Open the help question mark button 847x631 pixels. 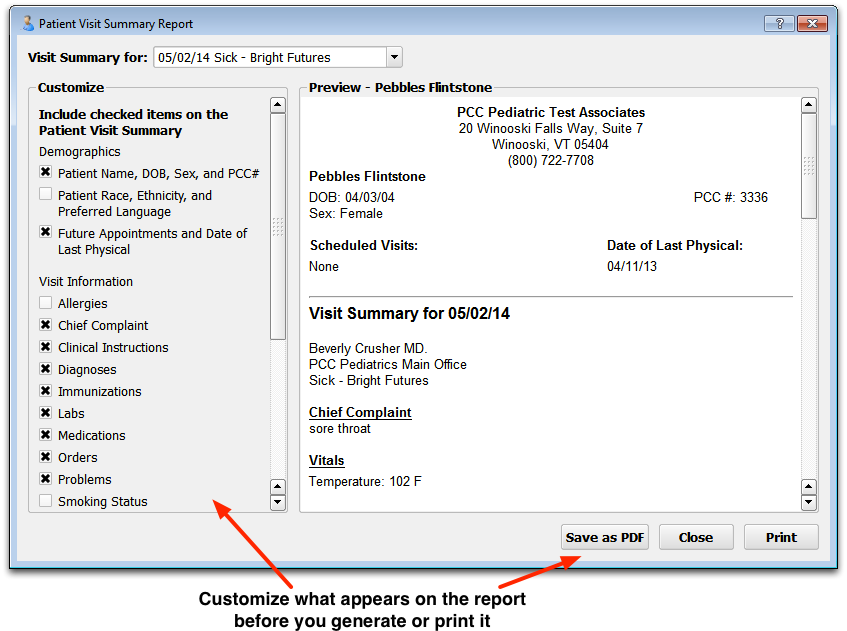779,23
